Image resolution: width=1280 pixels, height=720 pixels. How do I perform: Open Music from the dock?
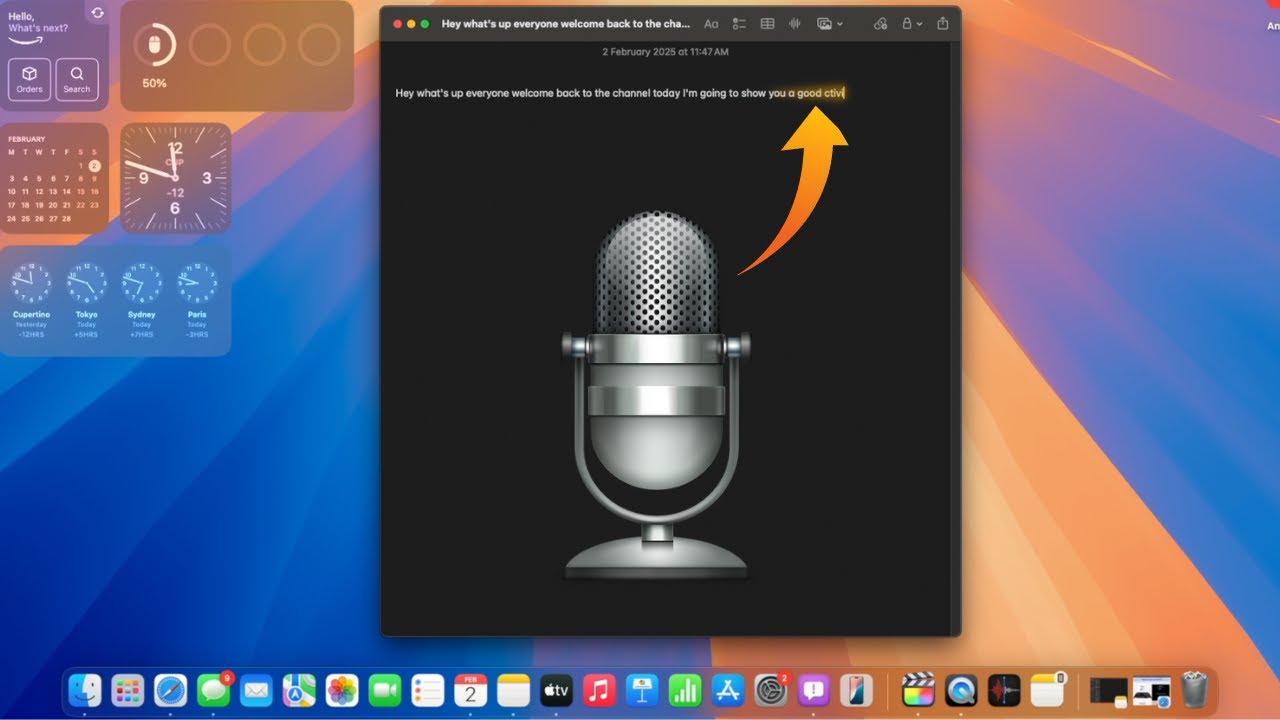tap(599, 690)
